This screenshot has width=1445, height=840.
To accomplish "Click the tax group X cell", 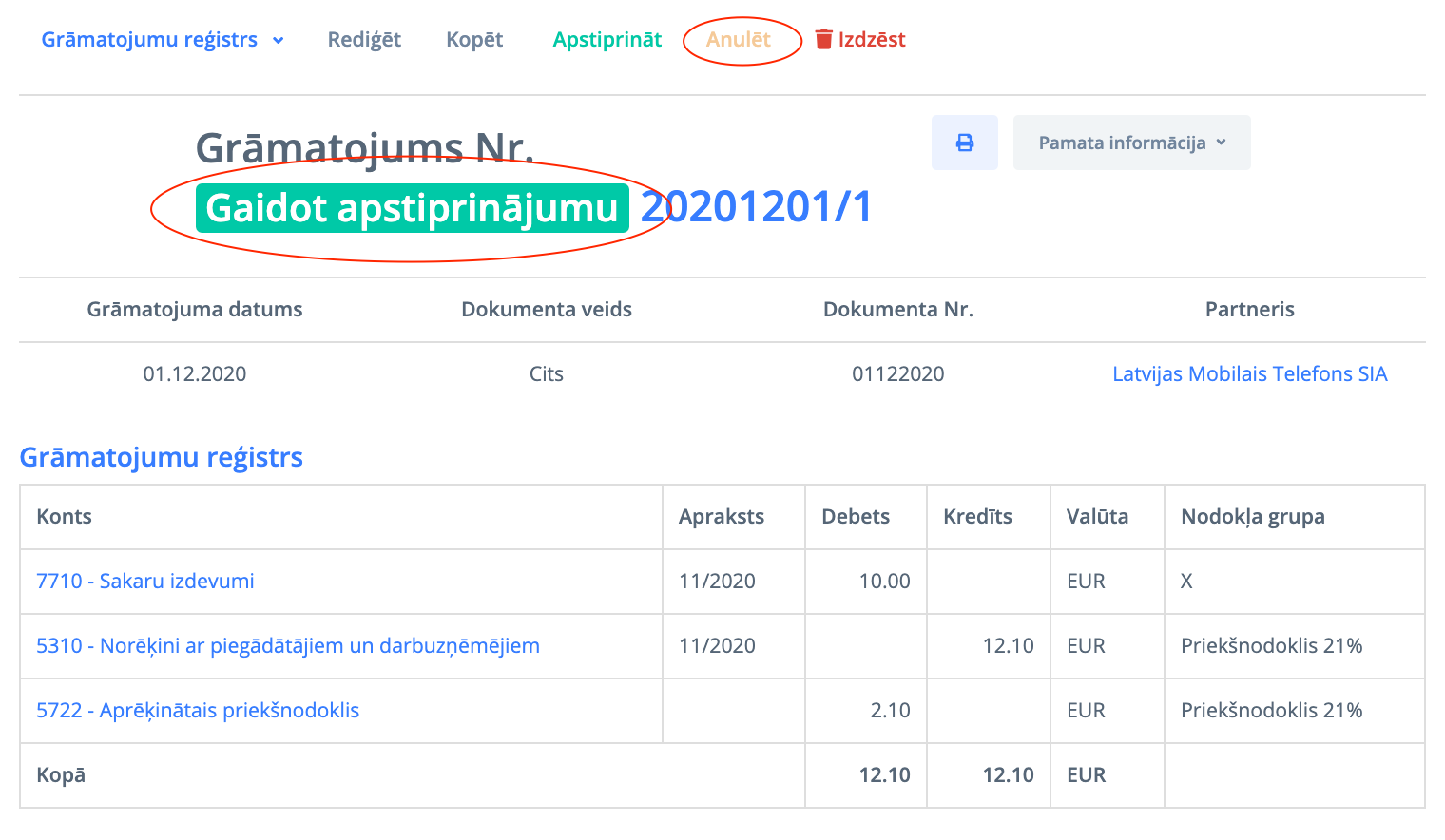I will pos(1186,581).
